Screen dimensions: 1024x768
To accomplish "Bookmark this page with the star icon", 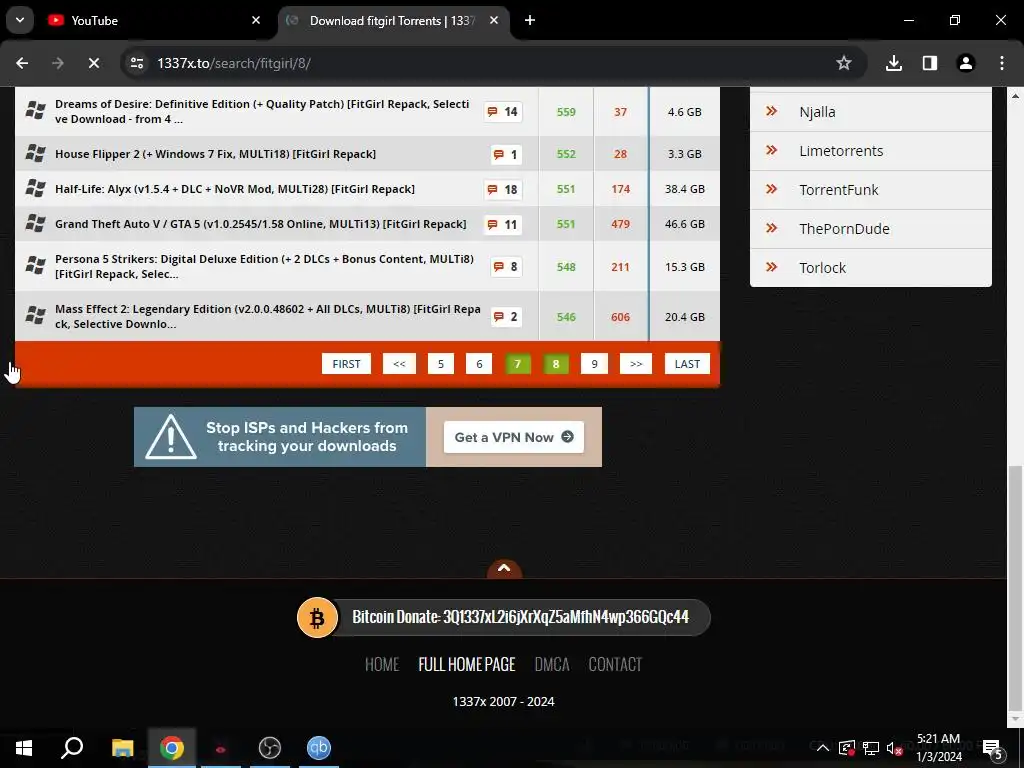I will pyautogui.click(x=844, y=63).
